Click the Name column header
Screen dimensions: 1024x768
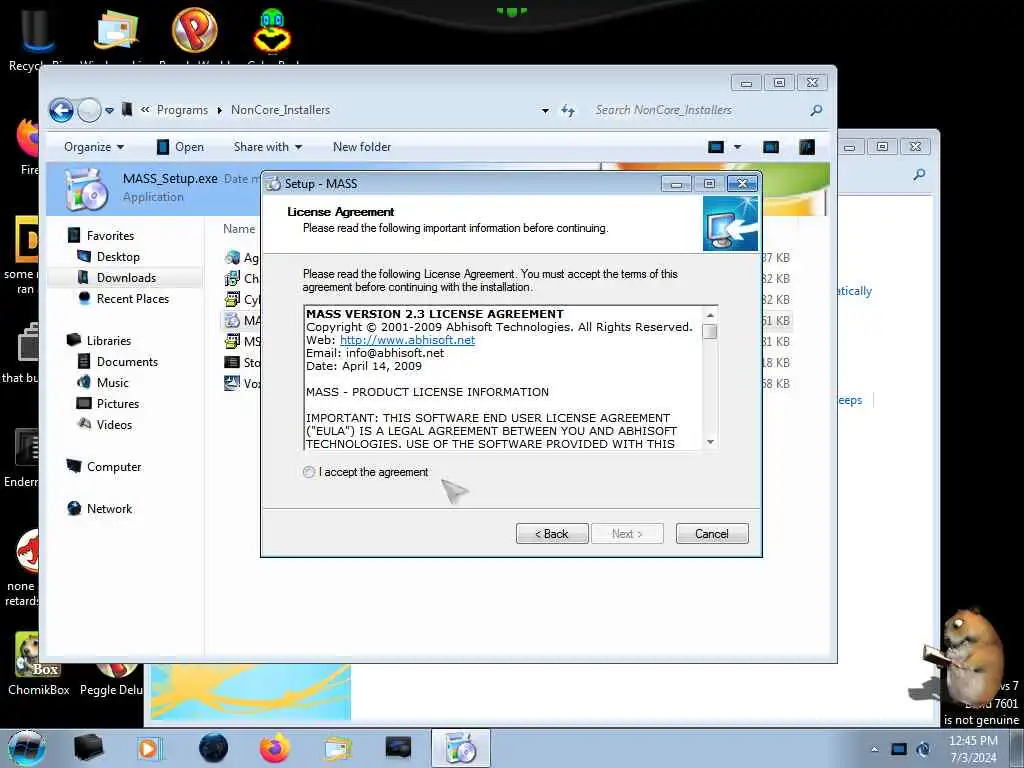tap(239, 229)
